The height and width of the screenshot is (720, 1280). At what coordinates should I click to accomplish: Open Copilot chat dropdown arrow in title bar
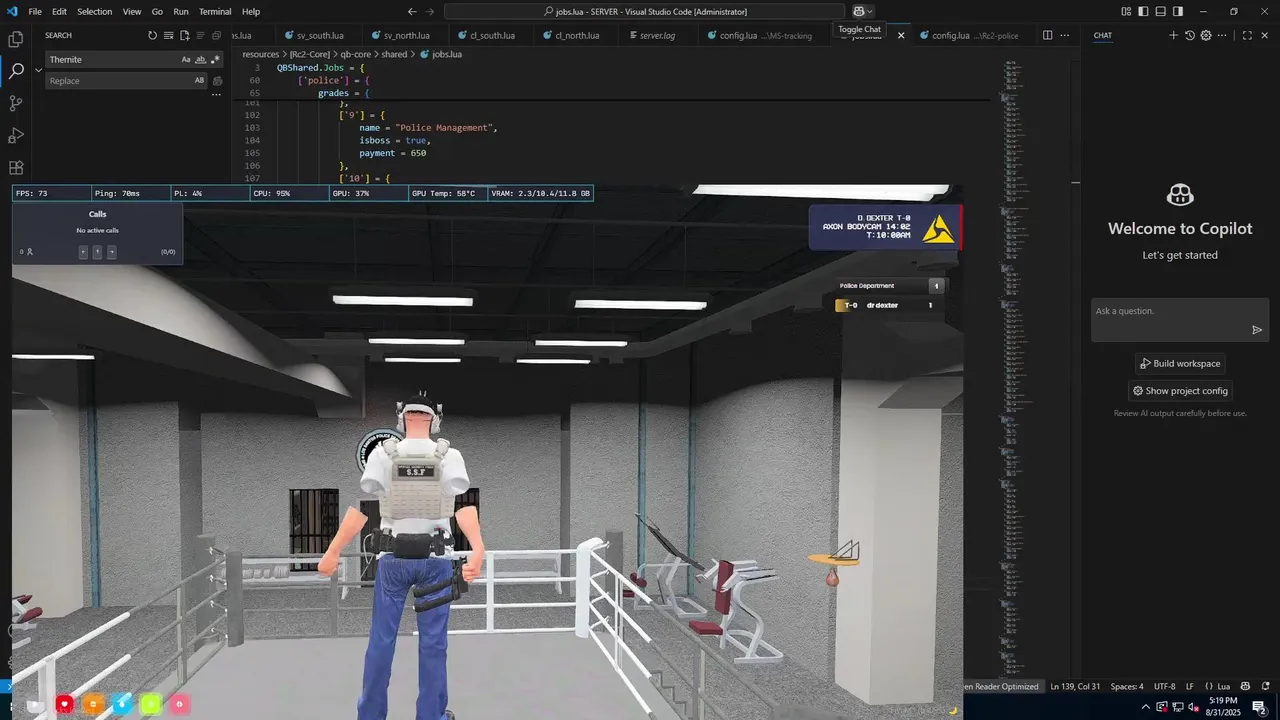870,11
